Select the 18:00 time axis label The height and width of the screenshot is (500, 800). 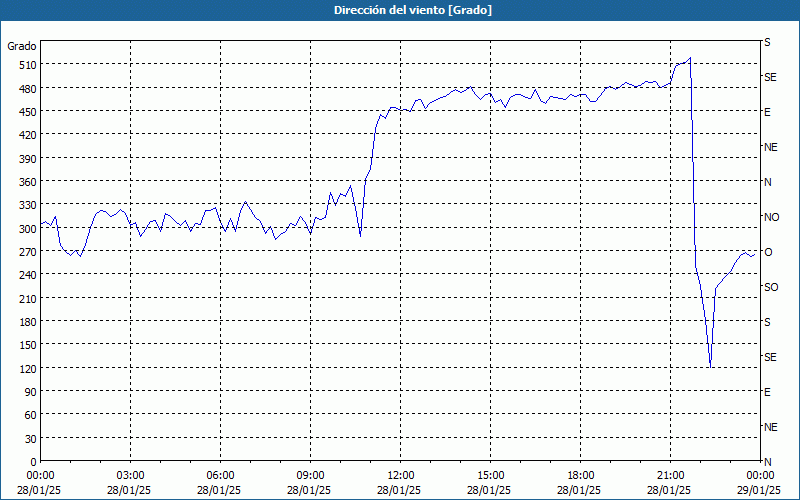(x=581, y=476)
